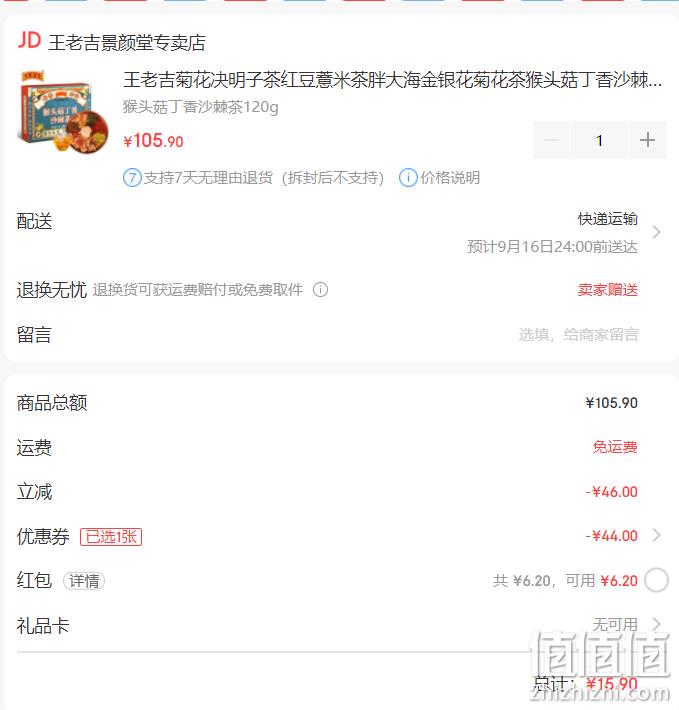The image size is (679, 710).
Task: Open the 红包 详情 details button
Action: [84, 580]
